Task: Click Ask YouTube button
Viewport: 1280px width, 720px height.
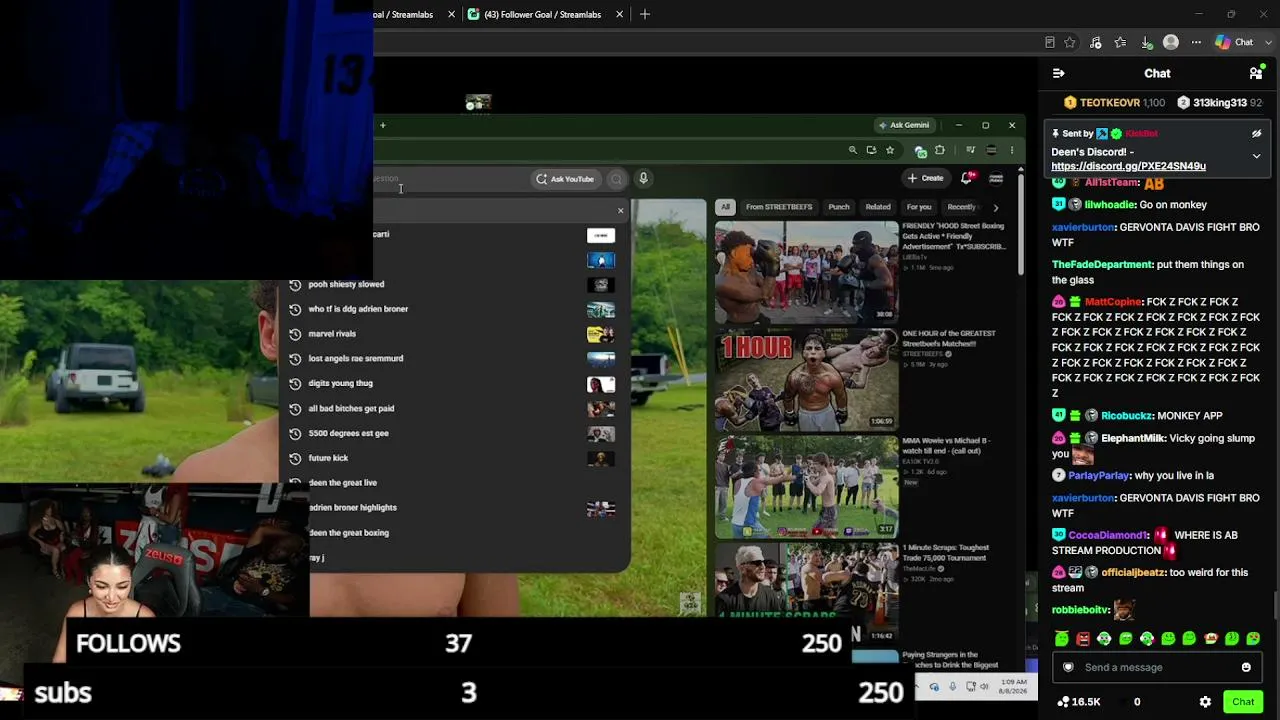Action: pyautogui.click(x=565, y=179)
